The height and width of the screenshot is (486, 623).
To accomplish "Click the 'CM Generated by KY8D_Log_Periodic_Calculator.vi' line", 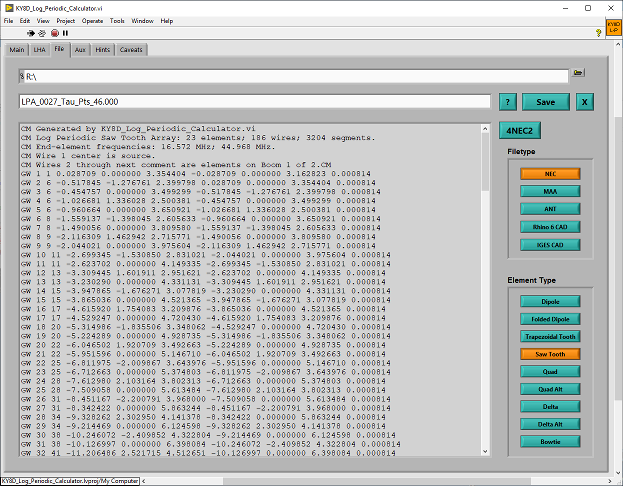I will (138, 129).
